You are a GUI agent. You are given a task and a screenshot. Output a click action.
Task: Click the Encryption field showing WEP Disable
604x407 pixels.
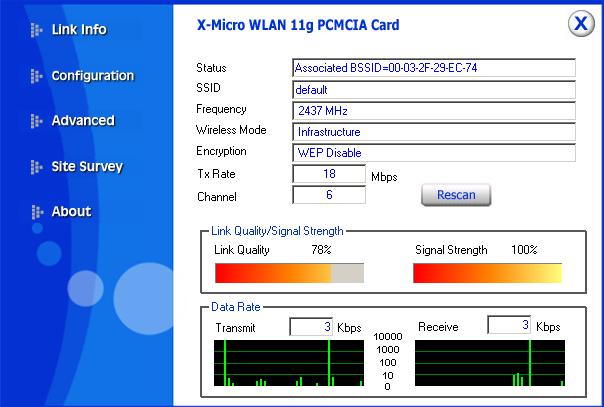tap(434, 153)
